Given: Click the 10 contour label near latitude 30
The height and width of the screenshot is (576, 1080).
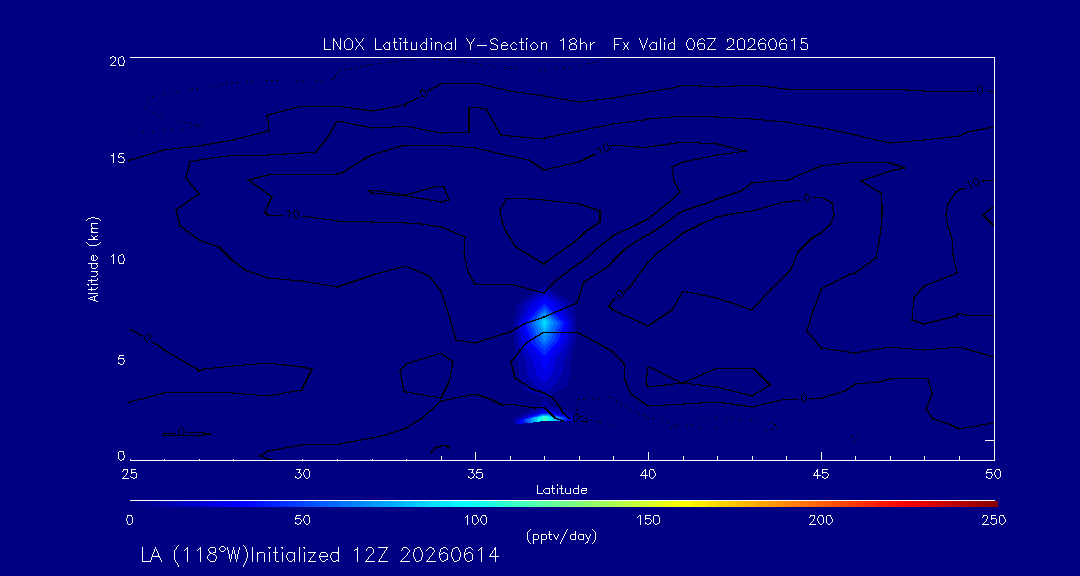Looking at the screenshot, I should (x=292, y=215).
